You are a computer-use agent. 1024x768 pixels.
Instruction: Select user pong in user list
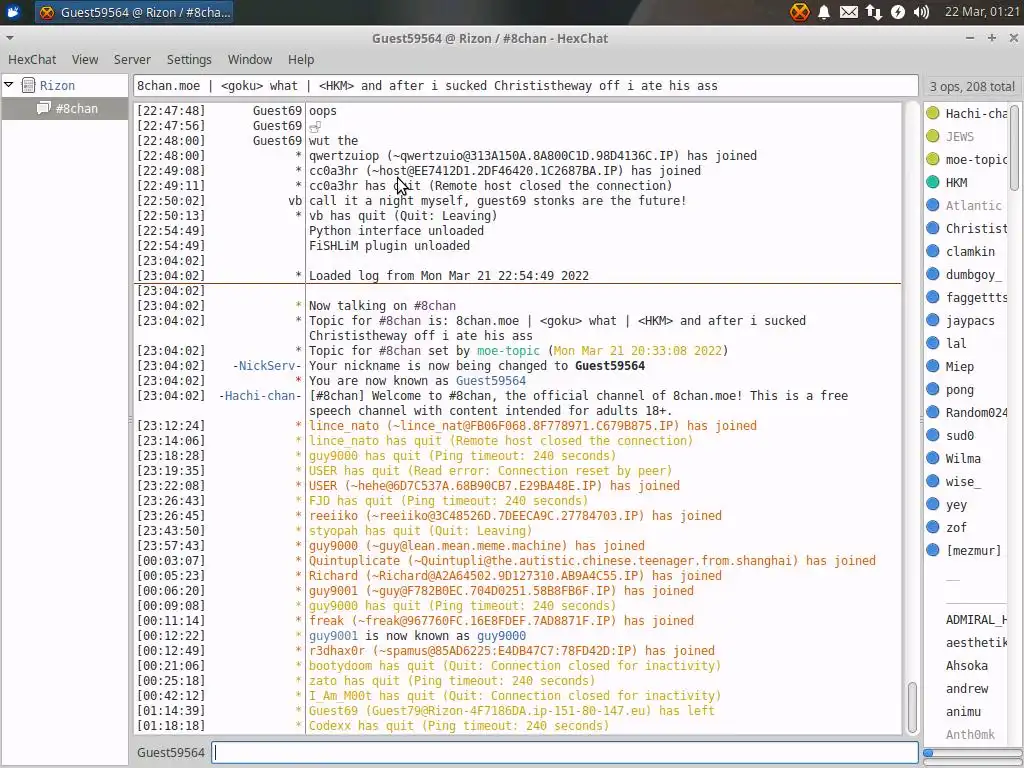point(959,389)
